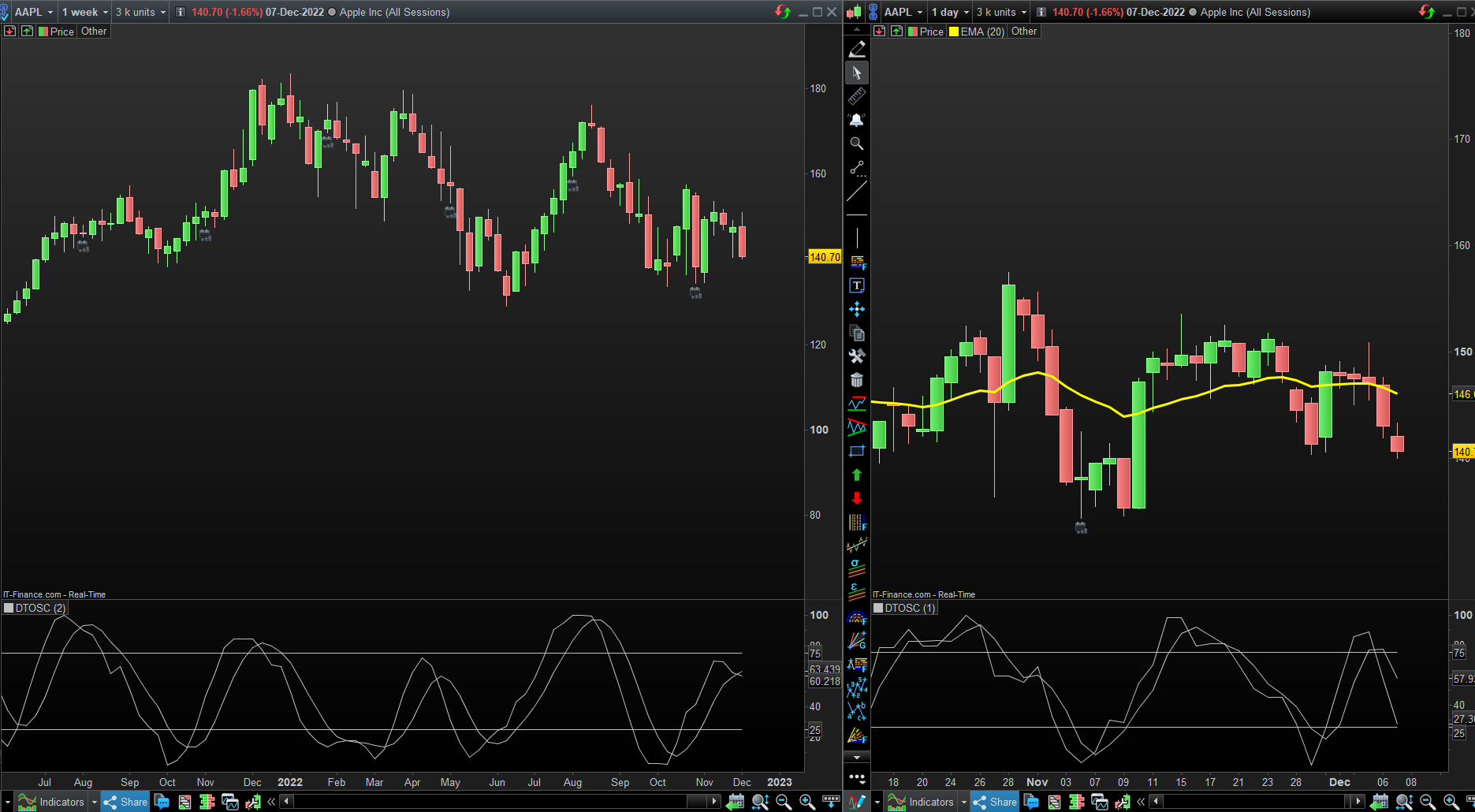Screen dimensions: 1475x812
Task: Toggle the Price visibility on the daily chart
Action: [913, 32]
